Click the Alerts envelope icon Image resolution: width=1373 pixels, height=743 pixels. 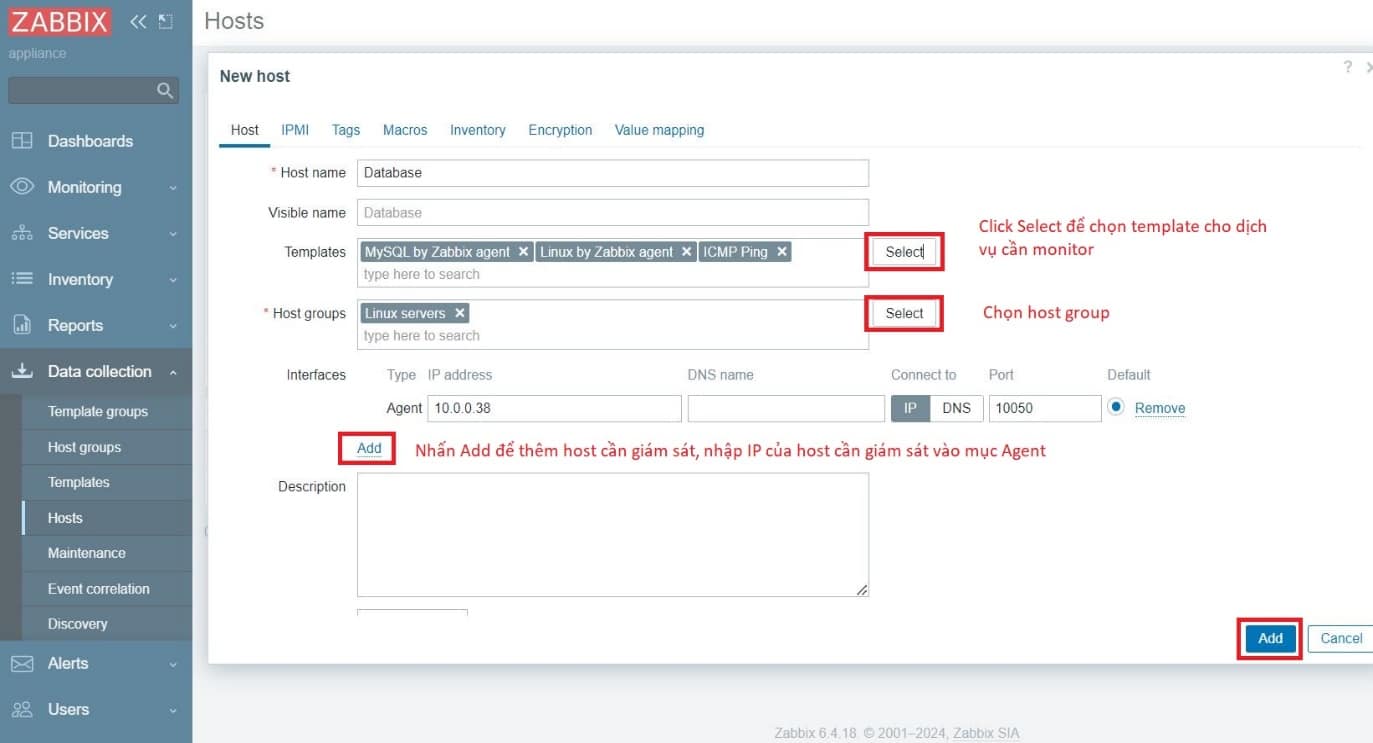22,663
